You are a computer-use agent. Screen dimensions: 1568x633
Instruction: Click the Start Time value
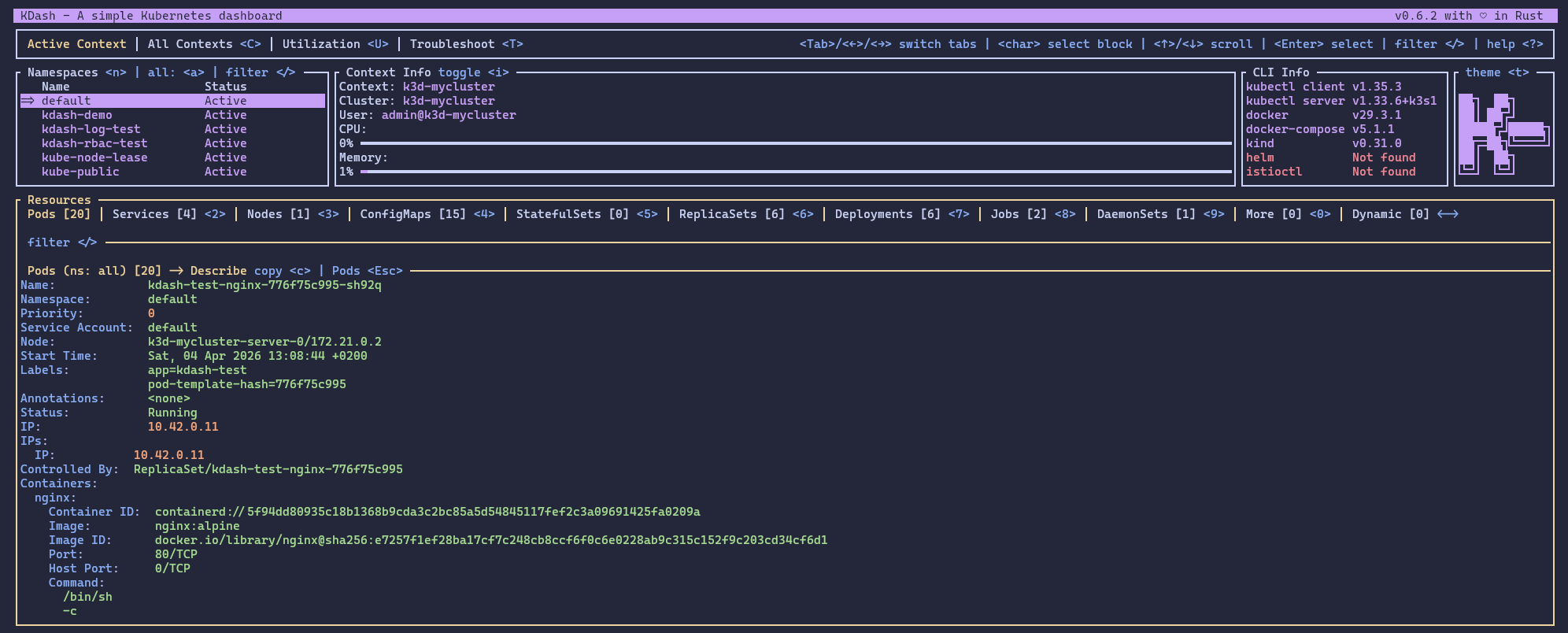pyautogui.click(x=257, y=356)
